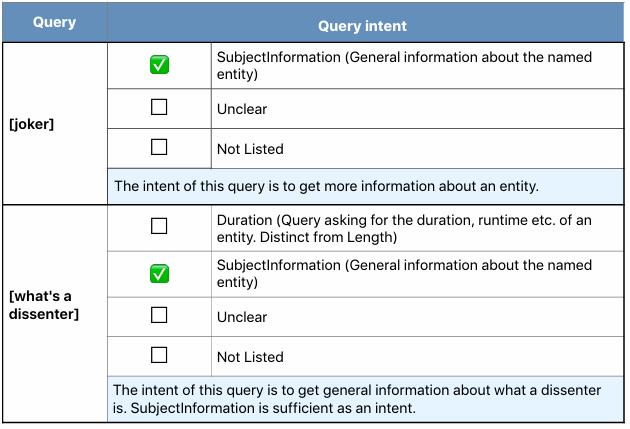Image resolution: width=630 pixels, height=429 pixels.
Task: Check the Unclear box for joker query
Action: (x=159, y=107)
